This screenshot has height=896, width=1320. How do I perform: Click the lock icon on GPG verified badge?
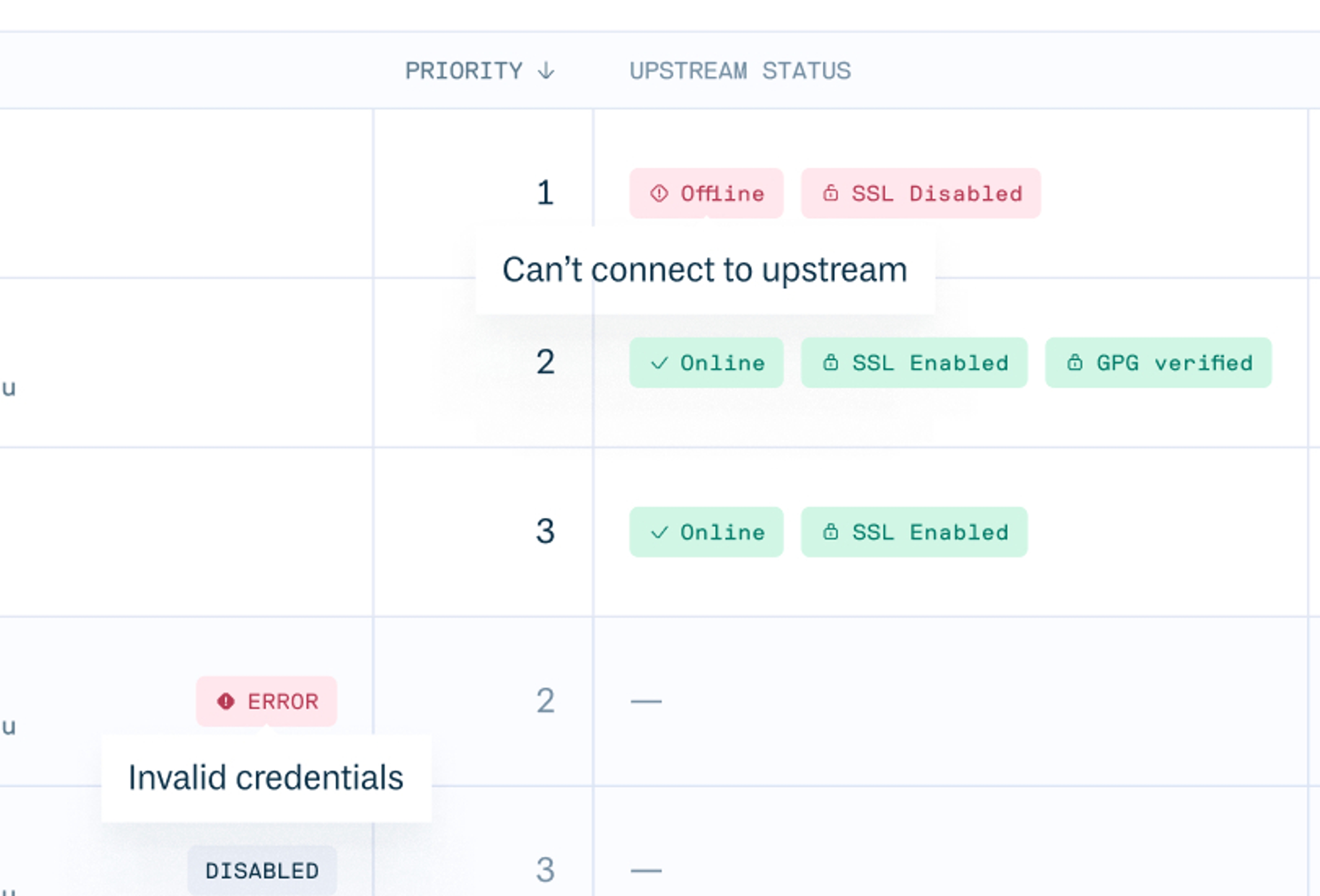tap(1075, 363)
